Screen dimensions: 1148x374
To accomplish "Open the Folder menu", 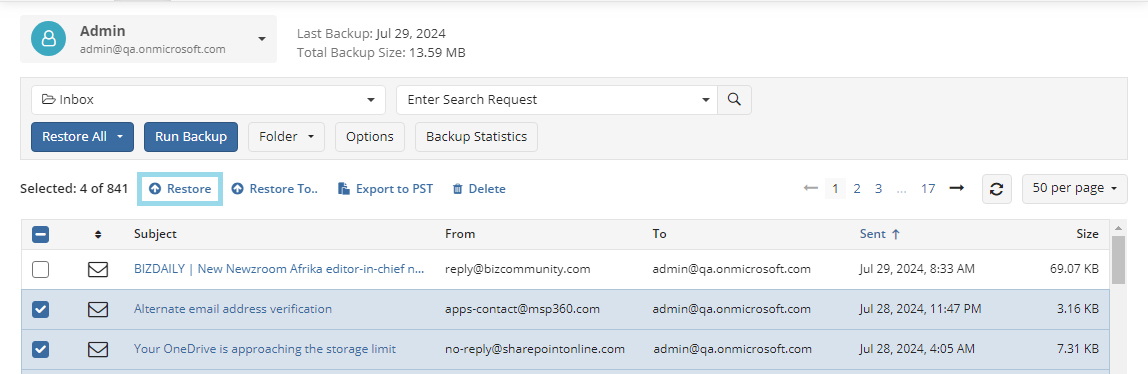I will pos(286,137).
